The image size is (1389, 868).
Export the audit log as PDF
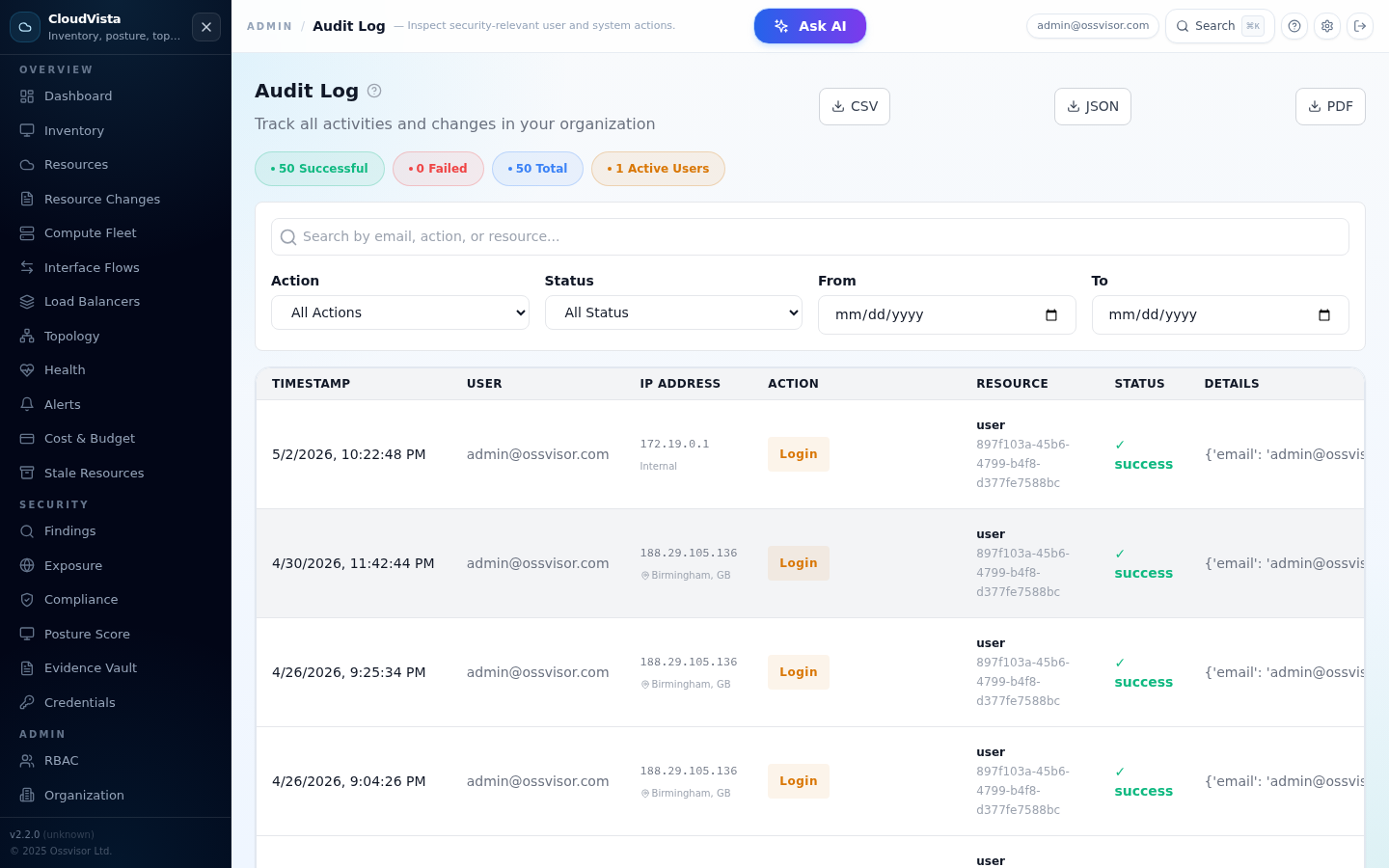click(1330, 106)
